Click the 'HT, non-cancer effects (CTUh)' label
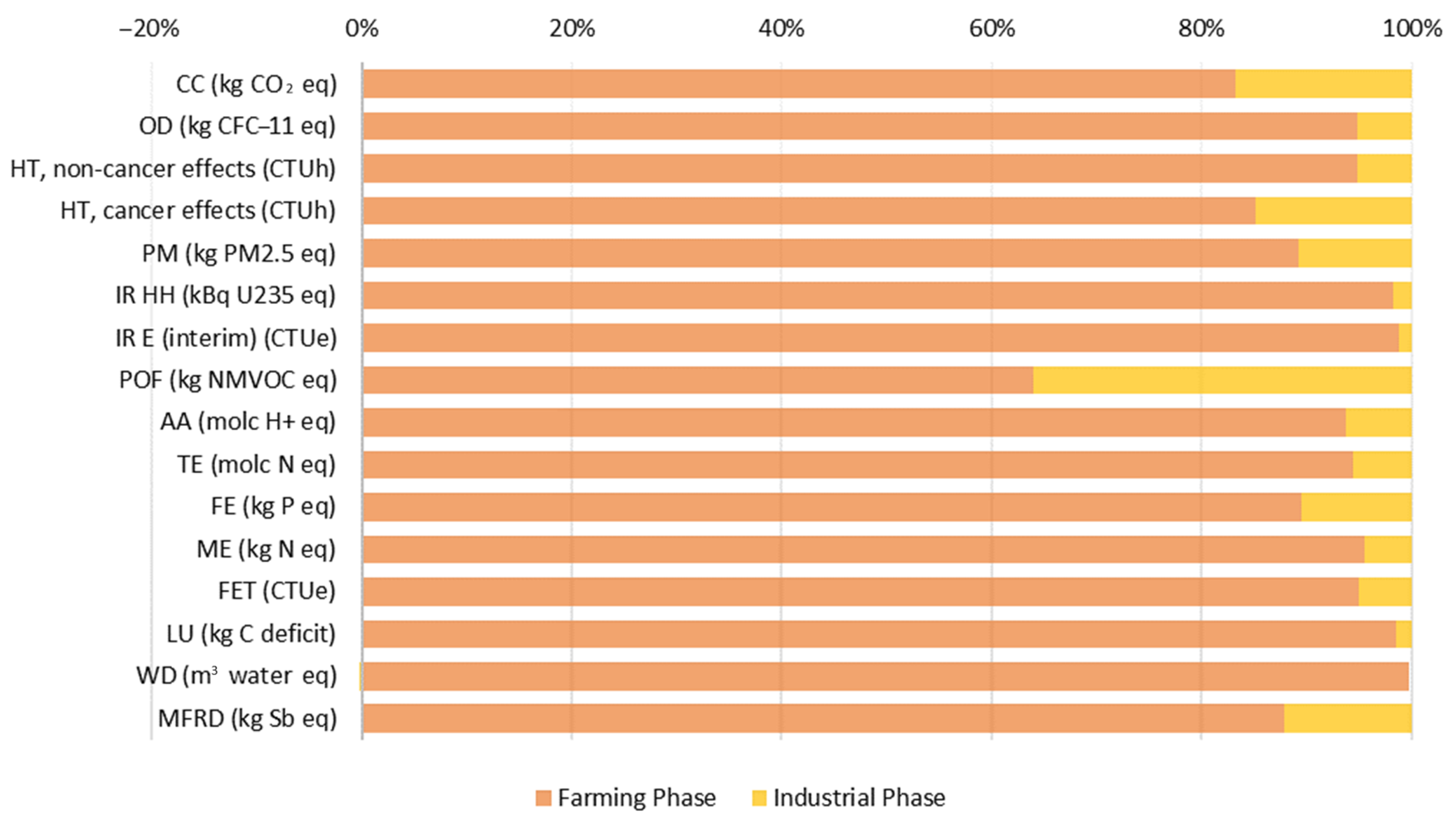The width and height of the screenshot is (1456, 823). (x=173, y=169)
